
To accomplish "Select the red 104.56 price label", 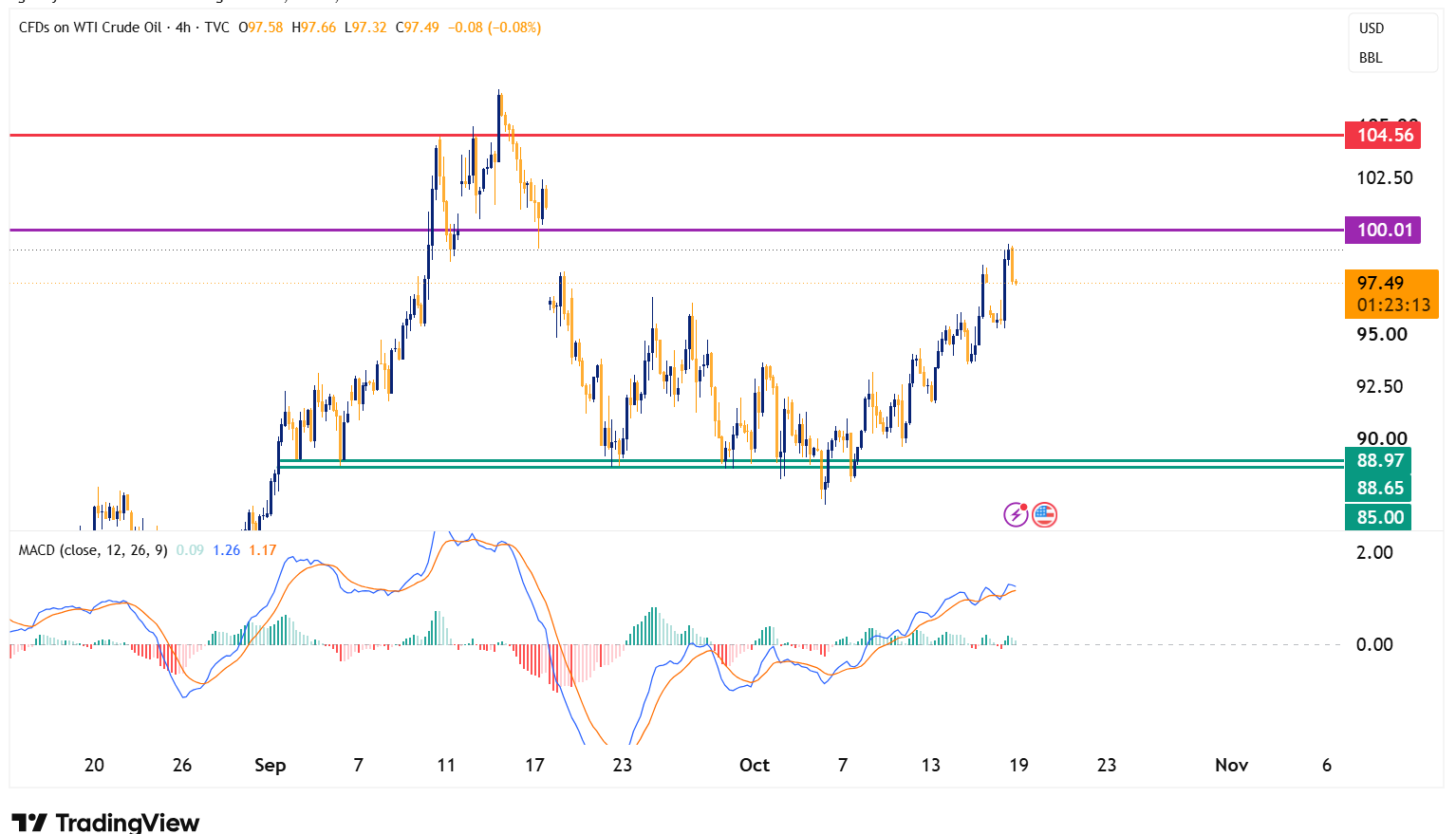I will click(x=1385, y=135).
